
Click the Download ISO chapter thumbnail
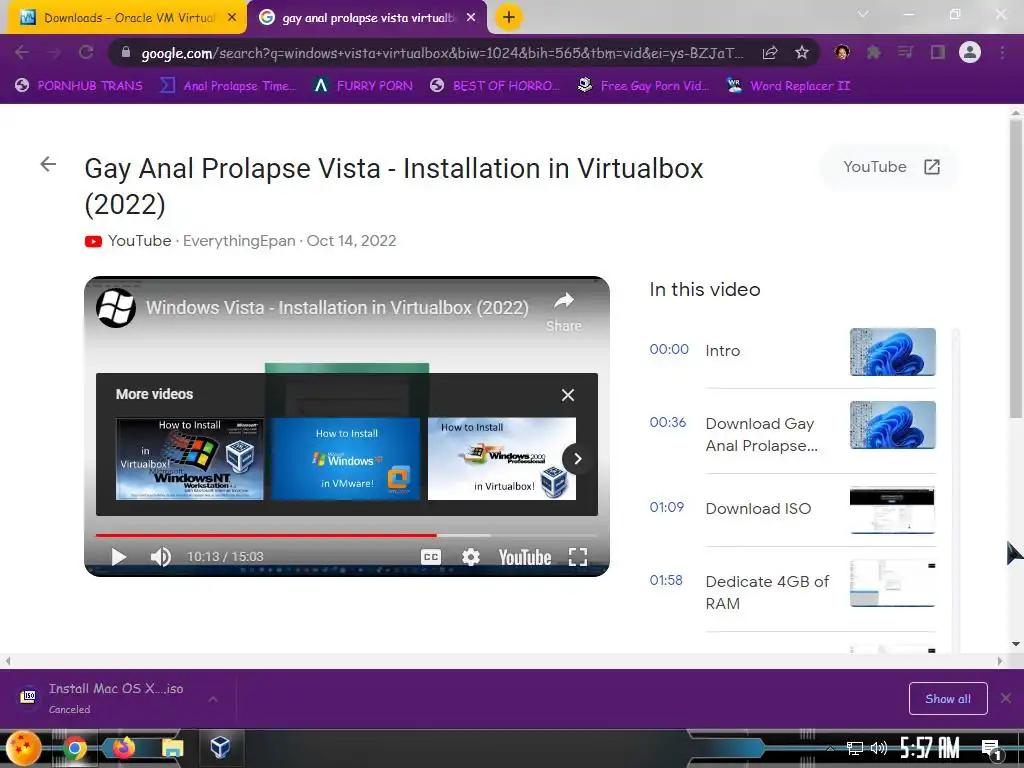coord(892,510)
